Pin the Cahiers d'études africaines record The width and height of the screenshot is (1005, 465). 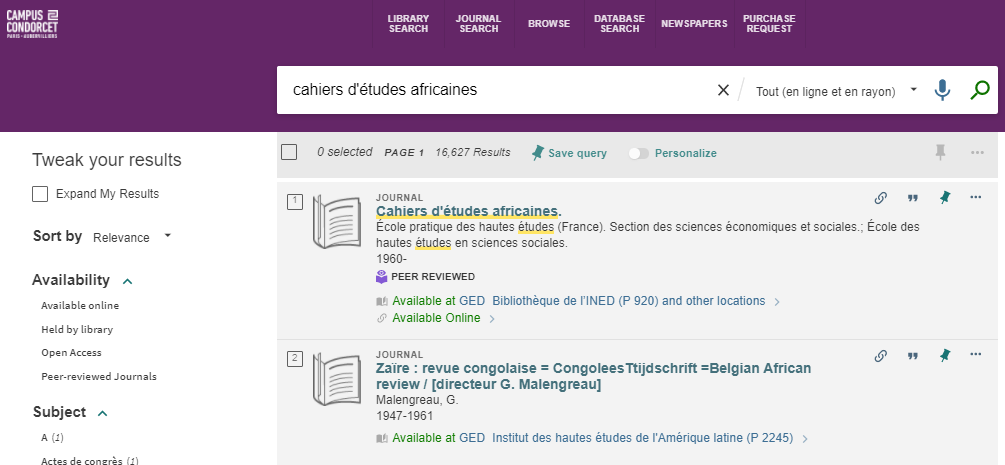click(x=944, y=198)
